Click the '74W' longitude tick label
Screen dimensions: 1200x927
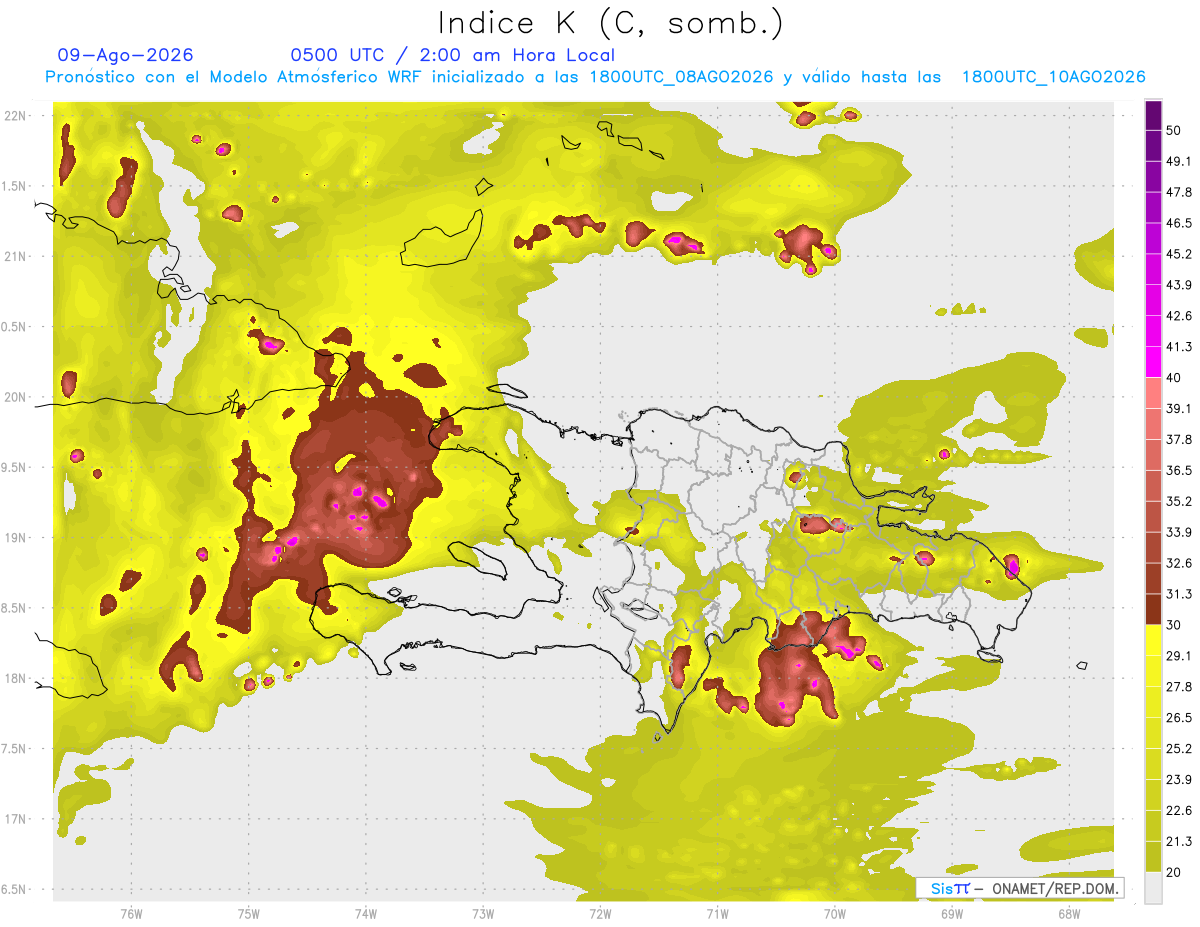click(366, 913)
